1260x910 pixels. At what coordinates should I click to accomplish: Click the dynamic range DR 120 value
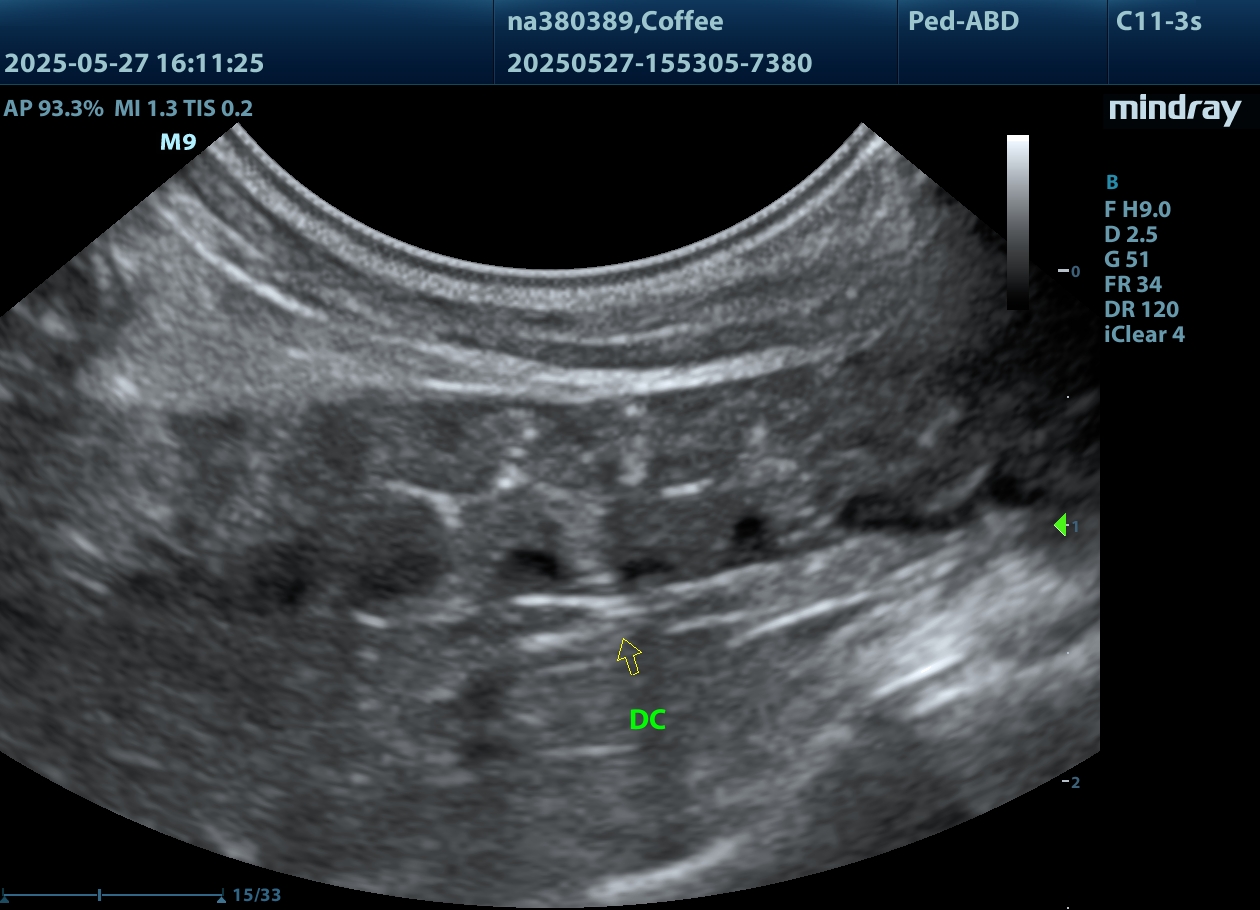tap(1141, 309)
